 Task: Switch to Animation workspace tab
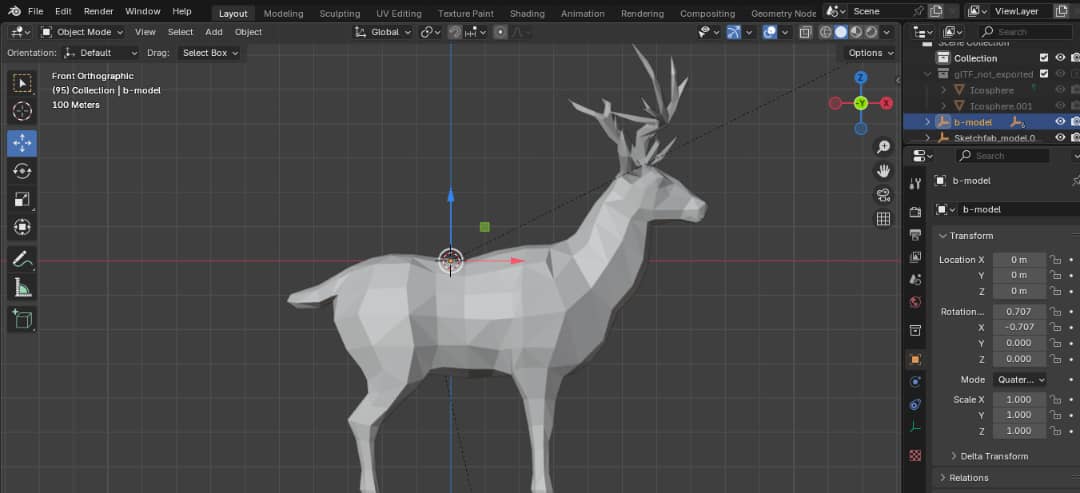[x=583, y=14]
